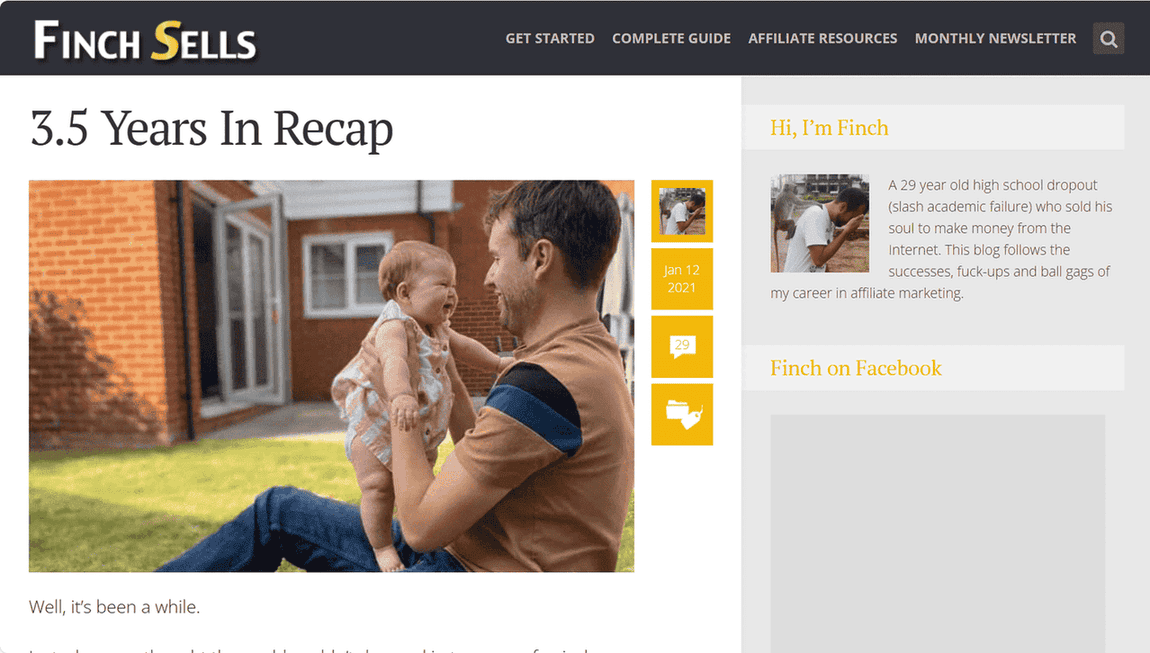Click the Facebook widget placeholder box
Viewport: 1150px width, 653px height.
click(937, 533)
